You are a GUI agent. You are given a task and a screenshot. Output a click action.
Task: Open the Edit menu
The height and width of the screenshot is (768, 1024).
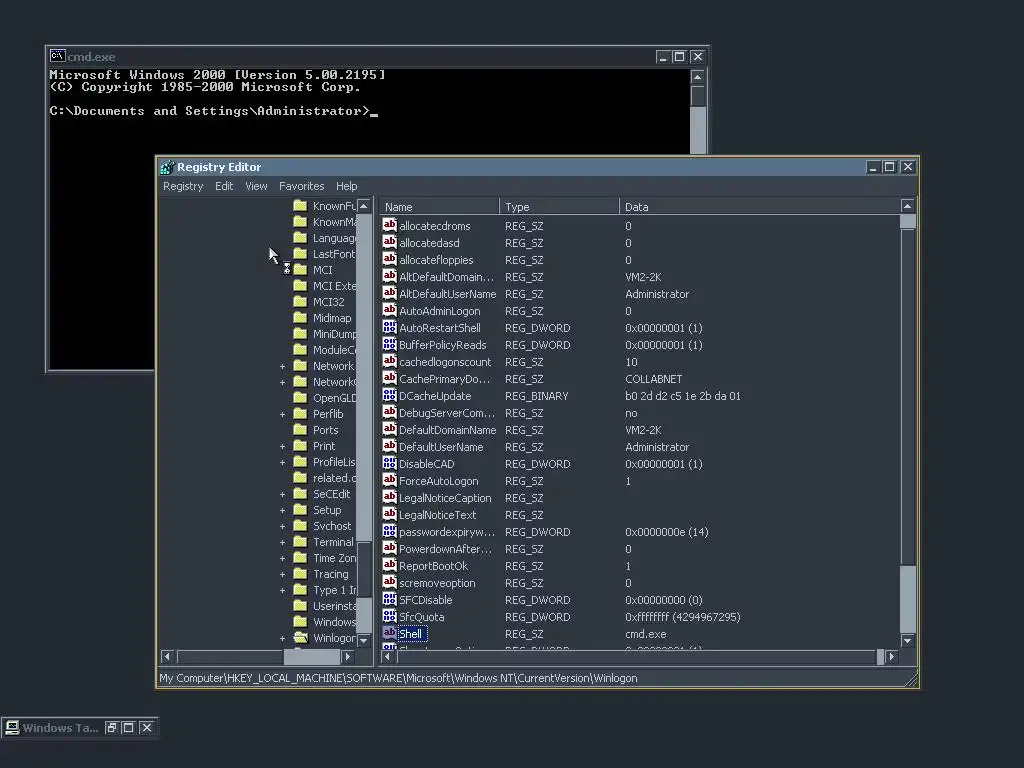224,186
